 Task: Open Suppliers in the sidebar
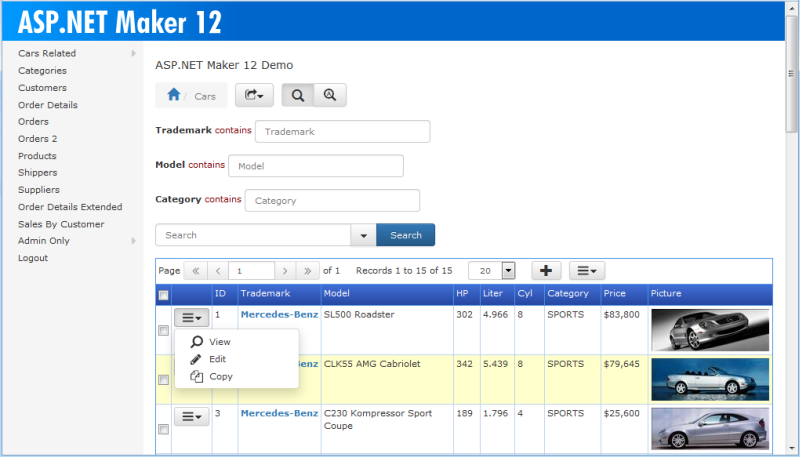pos(39,190)
